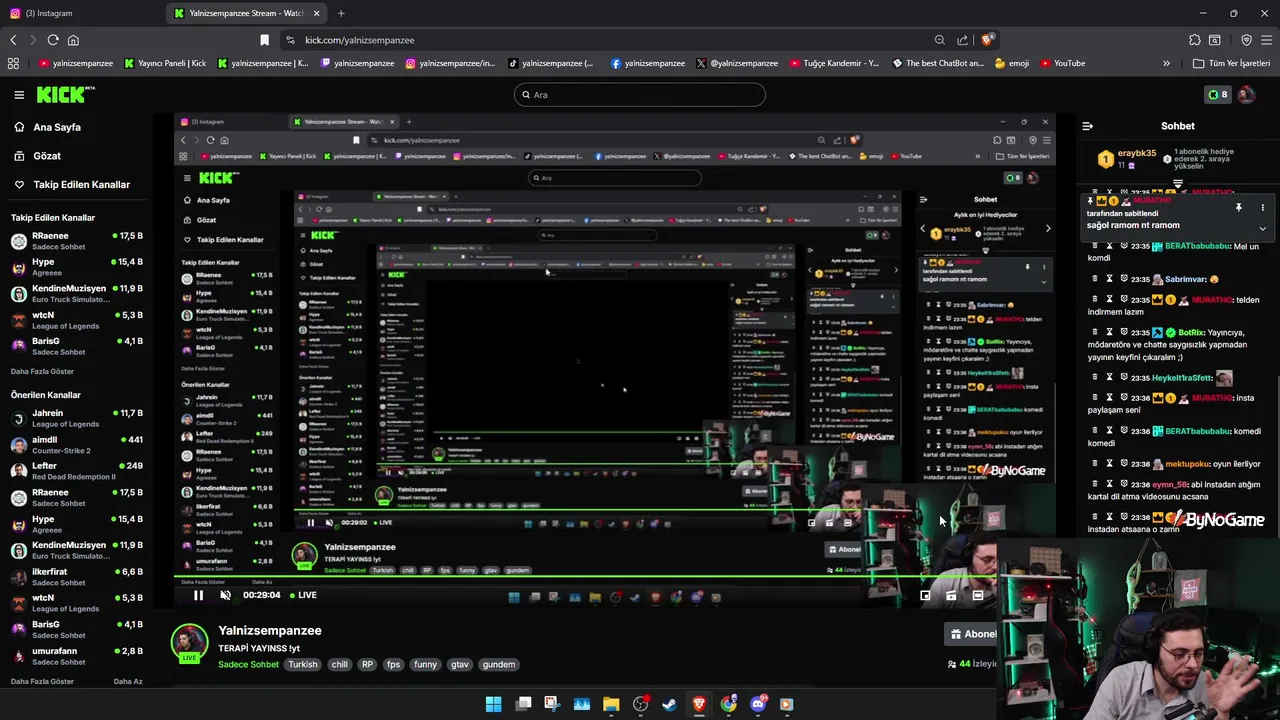Open the Kick hamburger menu
Screen dimensions: 1280x720
[19, 95]
